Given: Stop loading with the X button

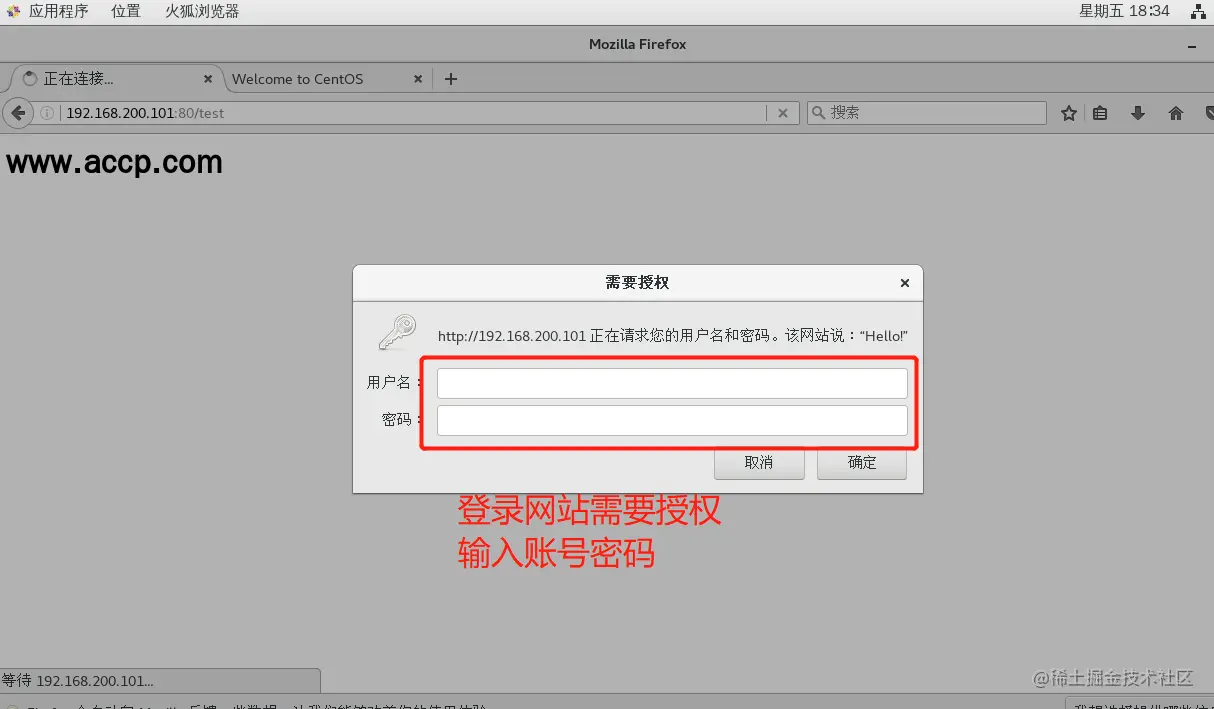Looking at the screenshot, I should click(x=783, y=113).
